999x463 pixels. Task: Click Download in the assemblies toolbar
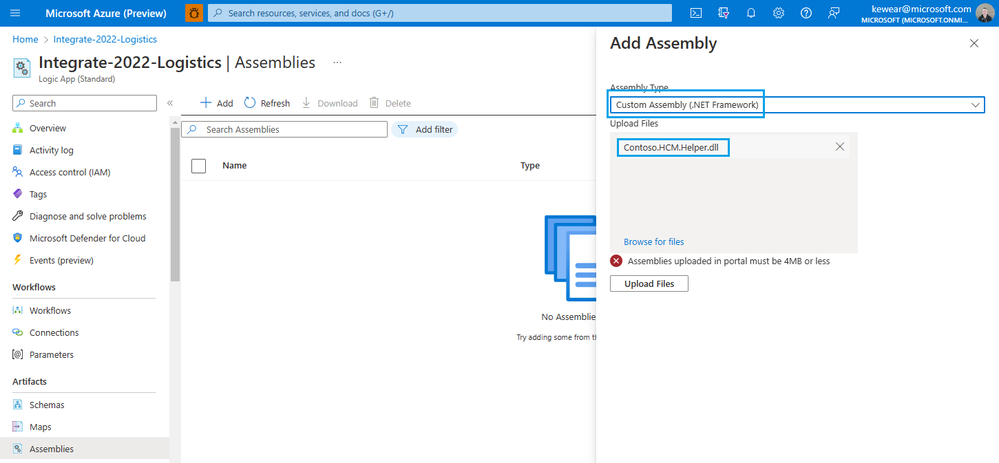coord(329,103)
